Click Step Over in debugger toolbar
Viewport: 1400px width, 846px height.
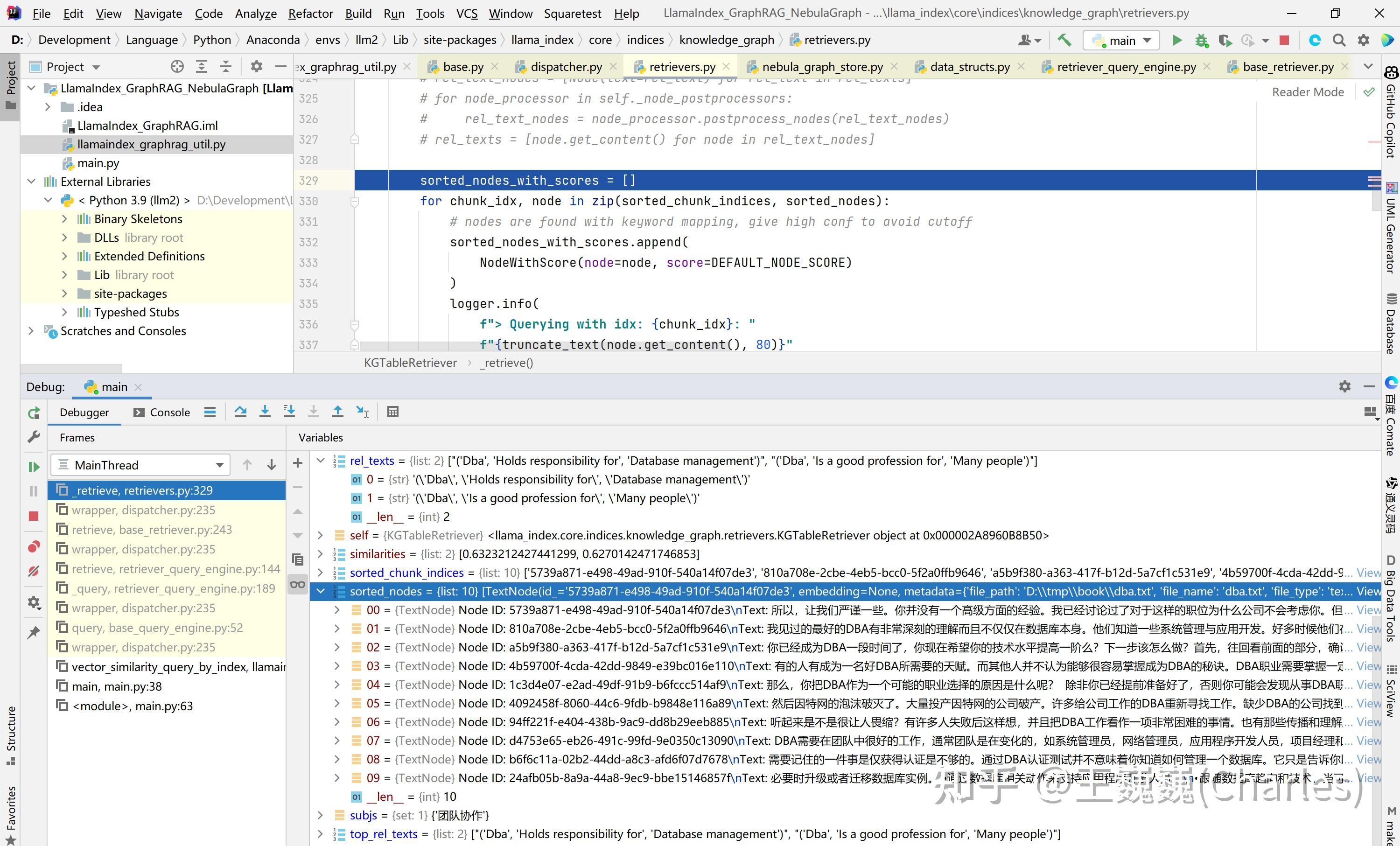pos(240,412)
